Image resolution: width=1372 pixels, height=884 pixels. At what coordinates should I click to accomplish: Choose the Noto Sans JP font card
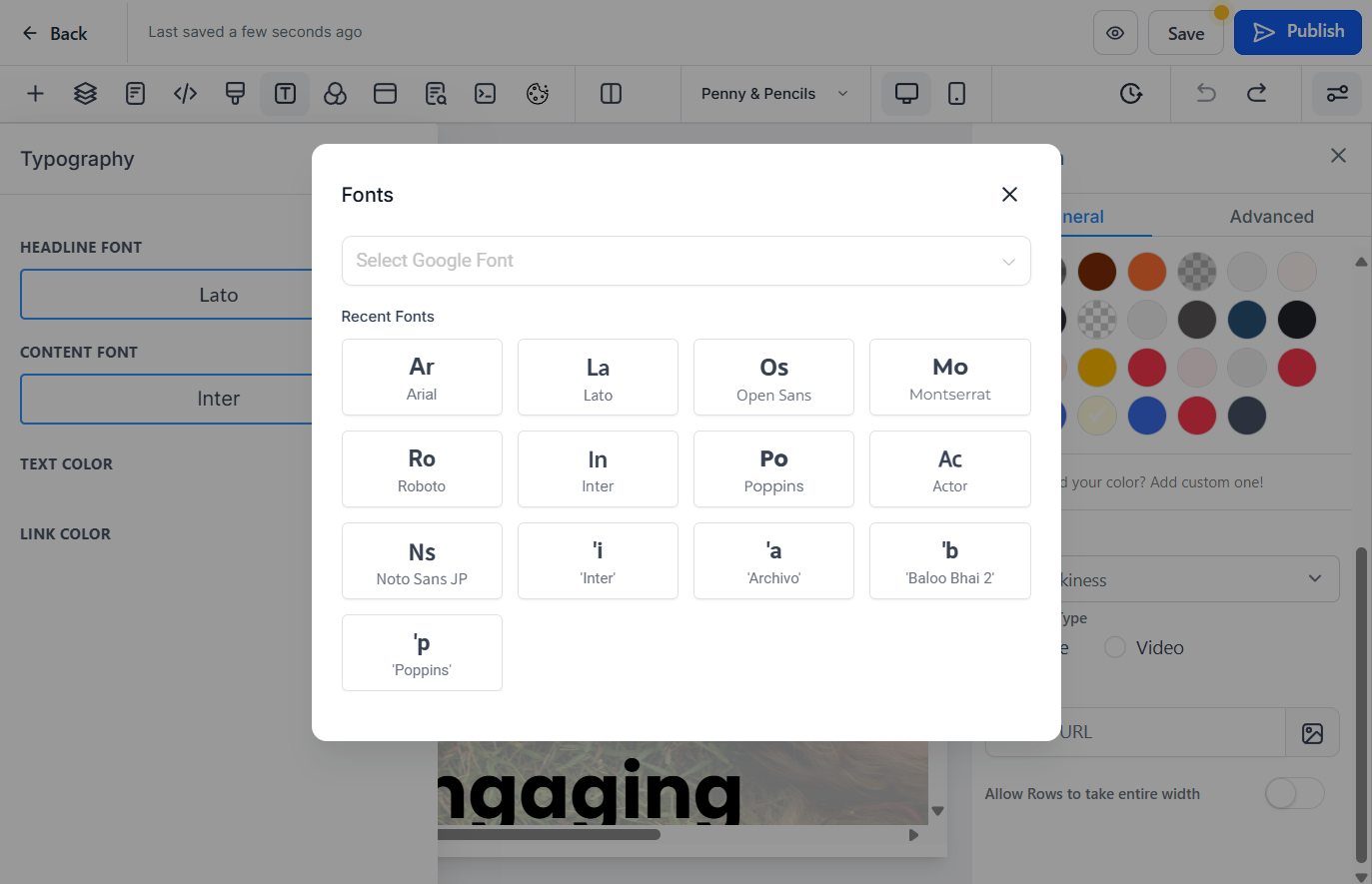tap(422, 561)
